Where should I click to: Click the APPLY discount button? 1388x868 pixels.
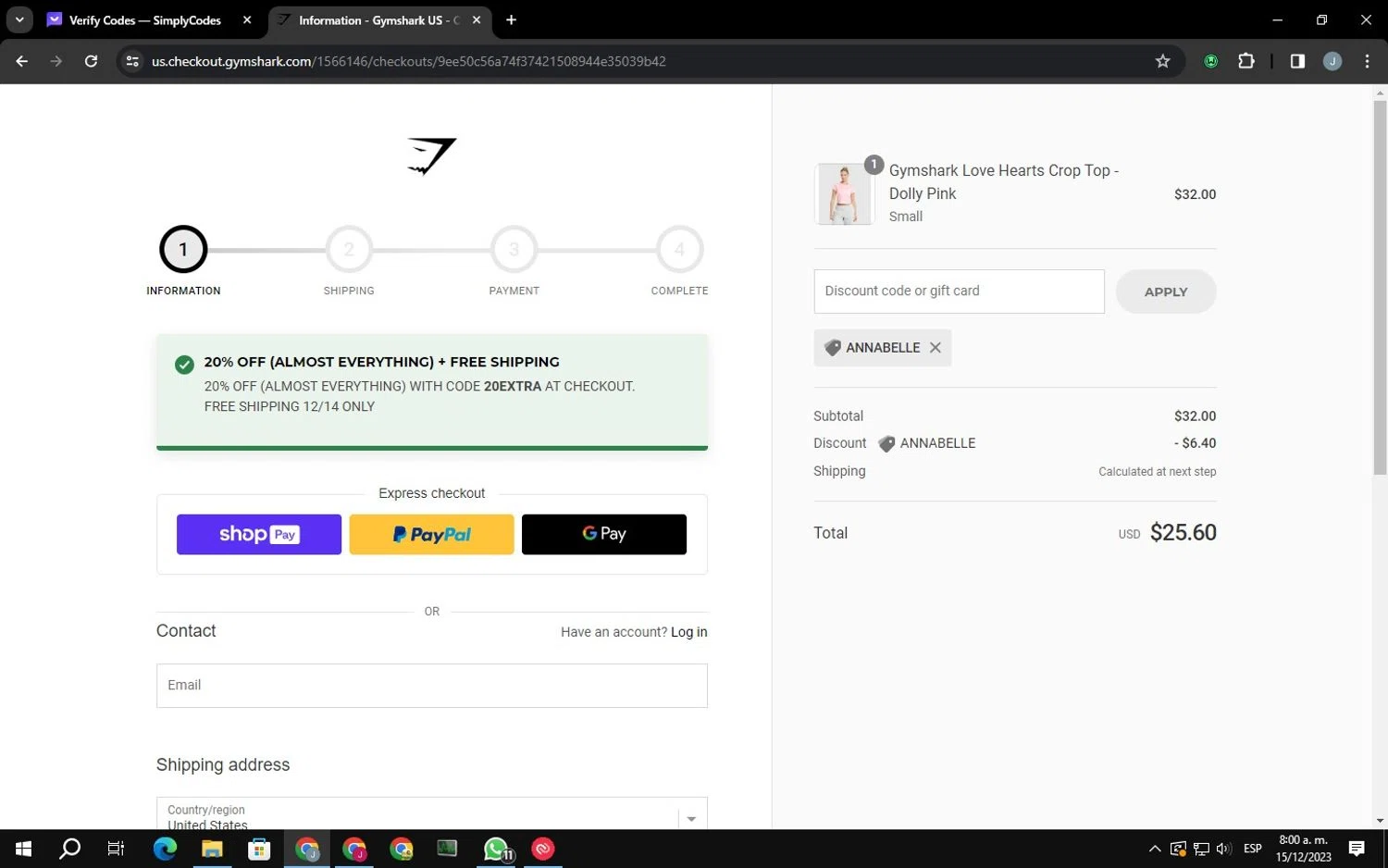point(1166,291)
